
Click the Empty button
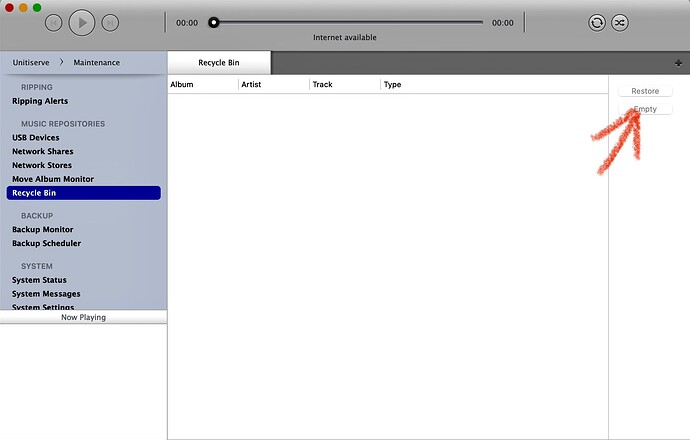click(x=645, y=109)
